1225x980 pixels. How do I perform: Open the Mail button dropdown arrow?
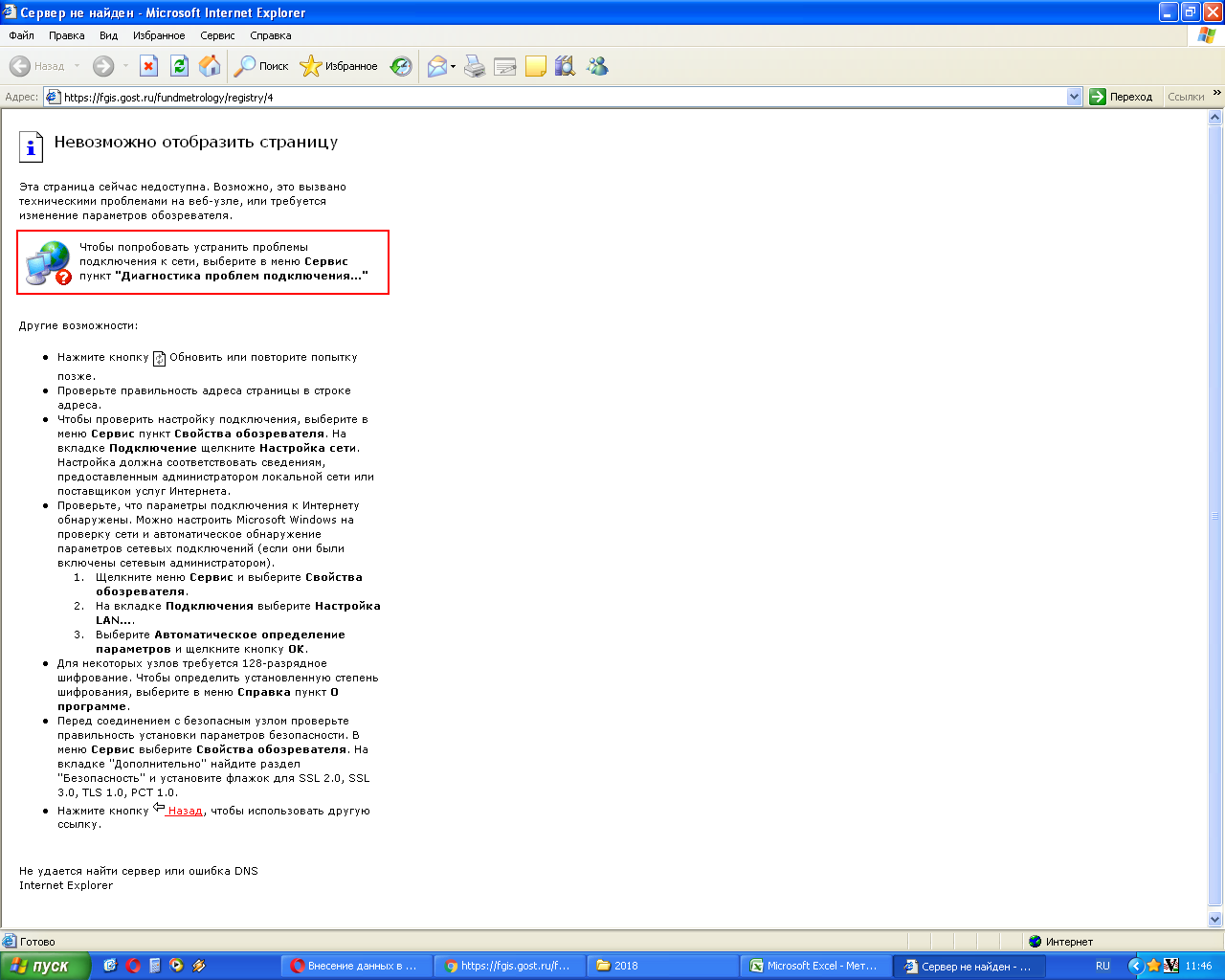[454, 67]
